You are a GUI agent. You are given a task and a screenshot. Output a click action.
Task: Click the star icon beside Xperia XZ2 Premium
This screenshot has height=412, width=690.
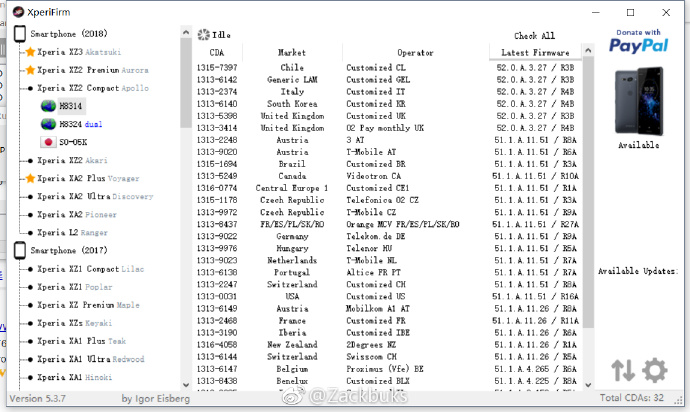pos(30,70)
